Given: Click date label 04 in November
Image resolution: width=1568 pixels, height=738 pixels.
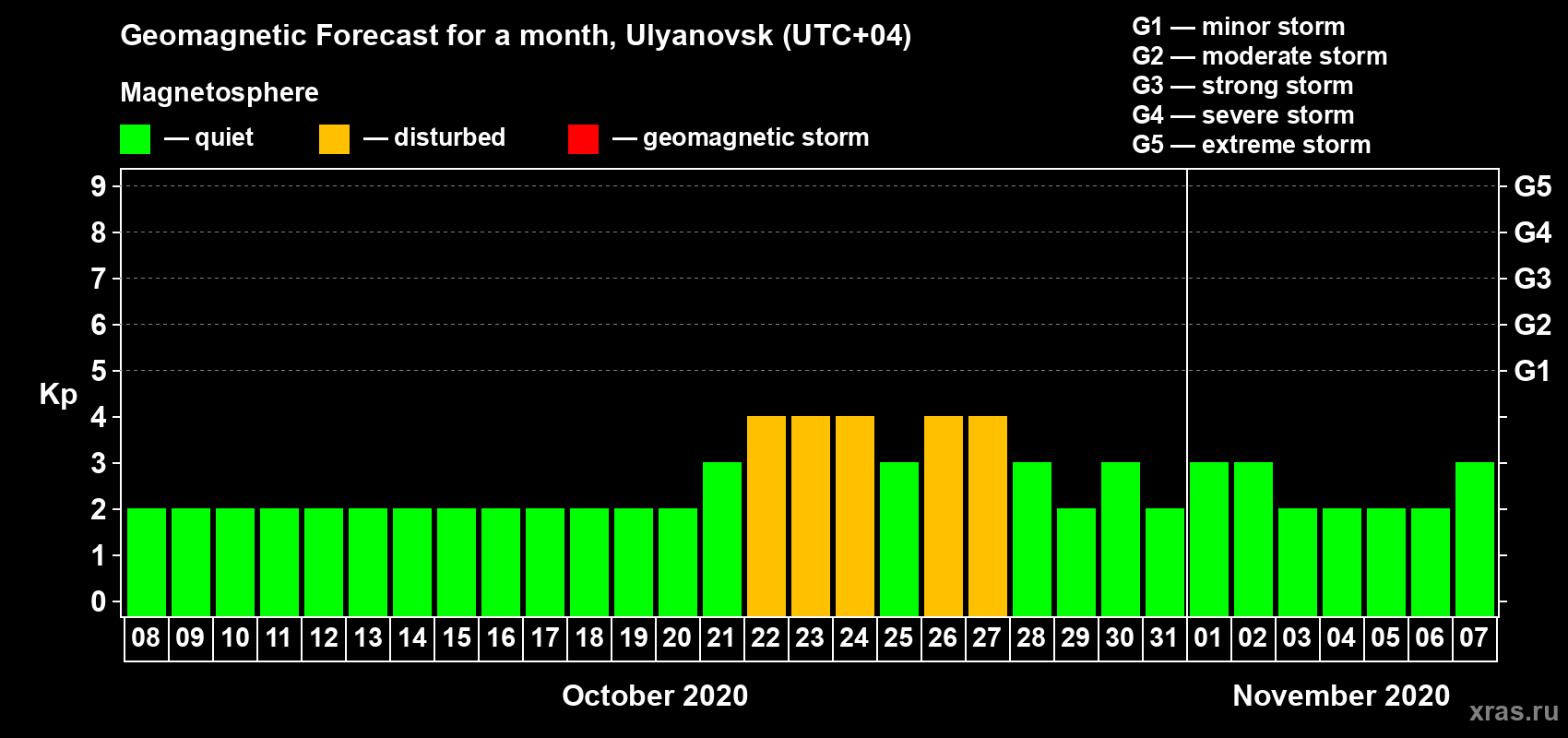Looking at the screenshot, I should 1341,637.
